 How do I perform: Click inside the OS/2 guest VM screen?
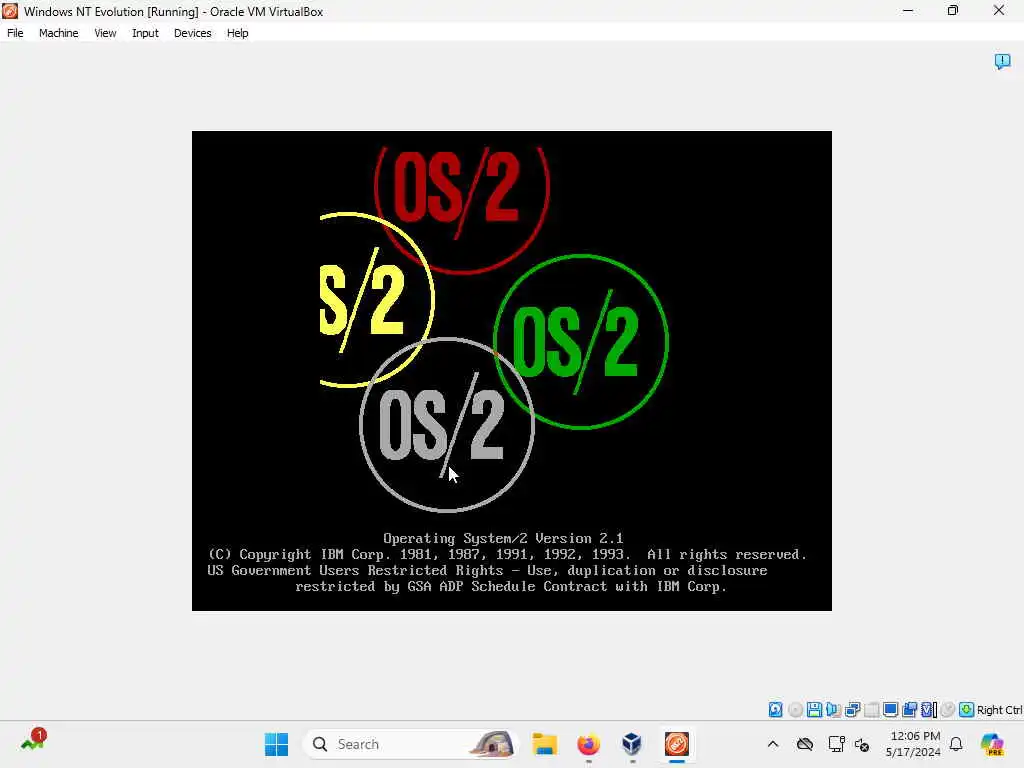(511, 371)
